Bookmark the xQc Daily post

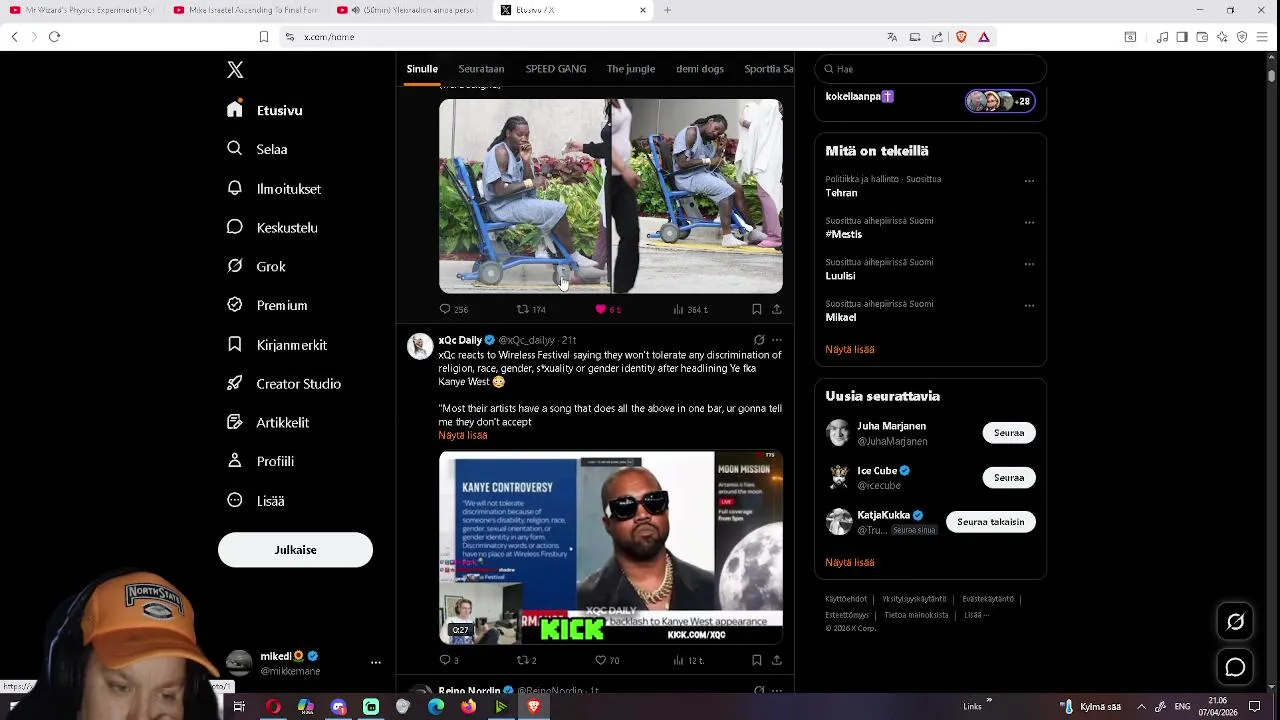tap(756, 660)
